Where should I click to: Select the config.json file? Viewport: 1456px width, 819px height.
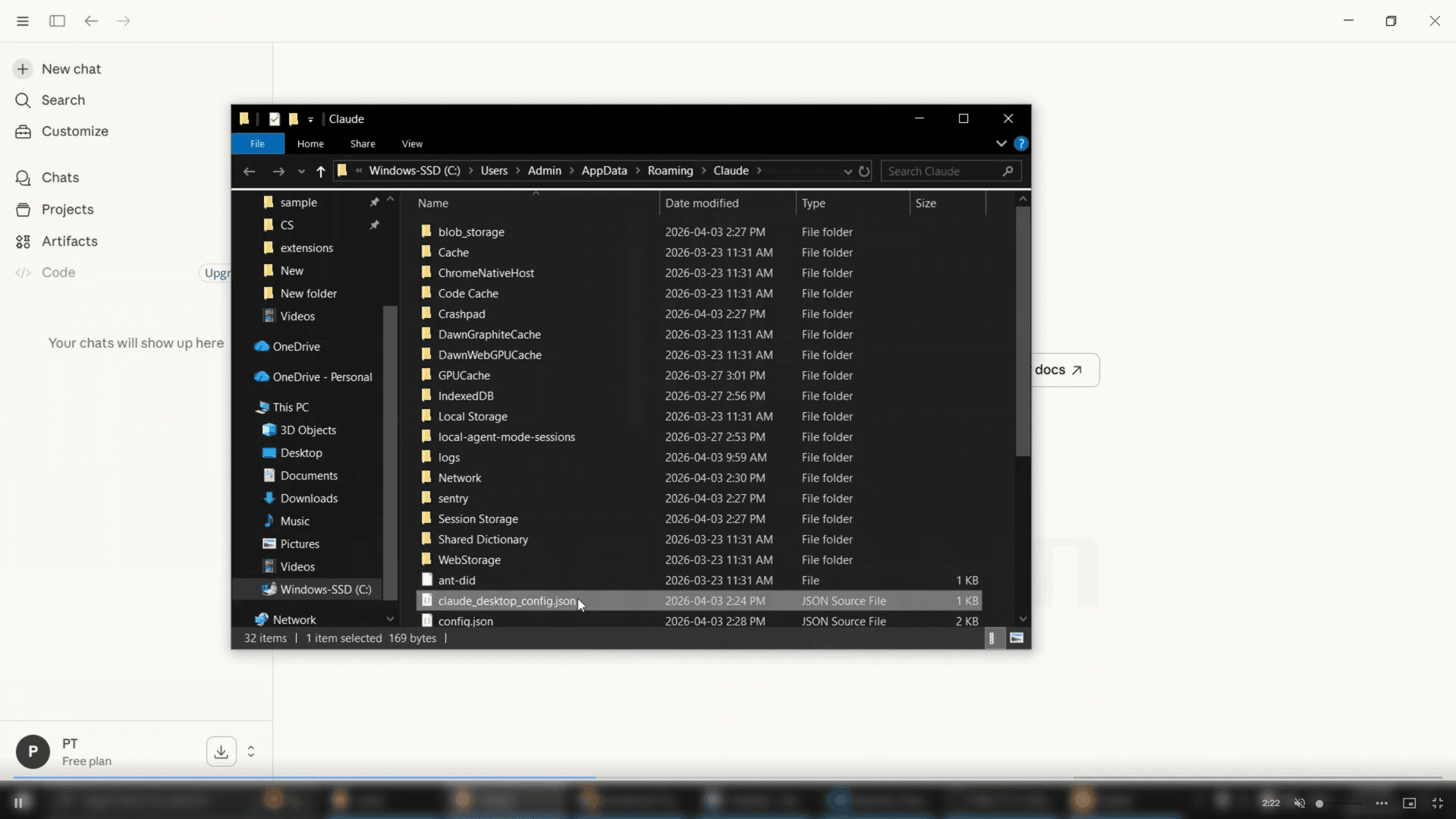pos(699,621)
